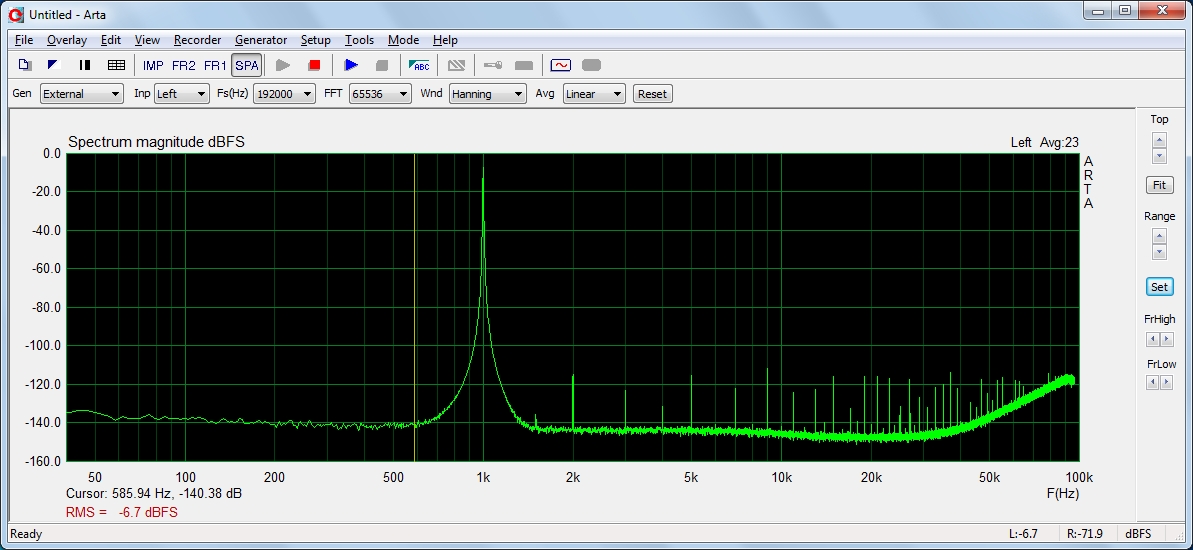Open the Tools menu
This screenshot has height=550, width=1193.
coord(359,40)
